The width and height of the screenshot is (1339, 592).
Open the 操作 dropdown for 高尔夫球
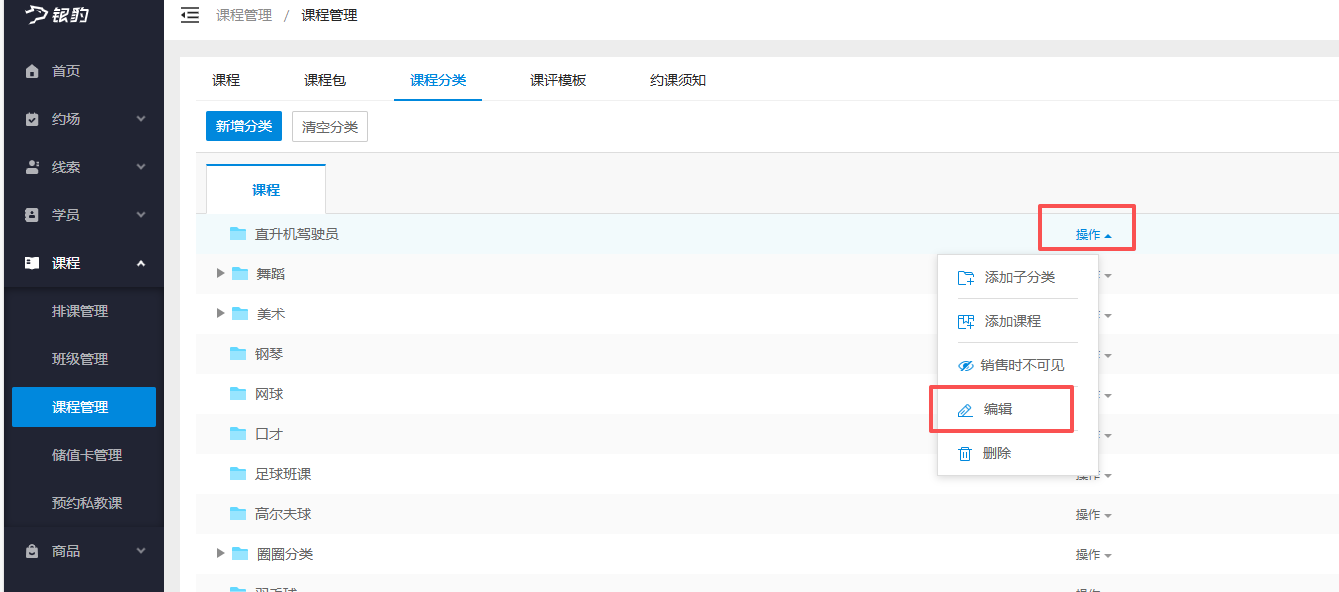(1093, 515)
